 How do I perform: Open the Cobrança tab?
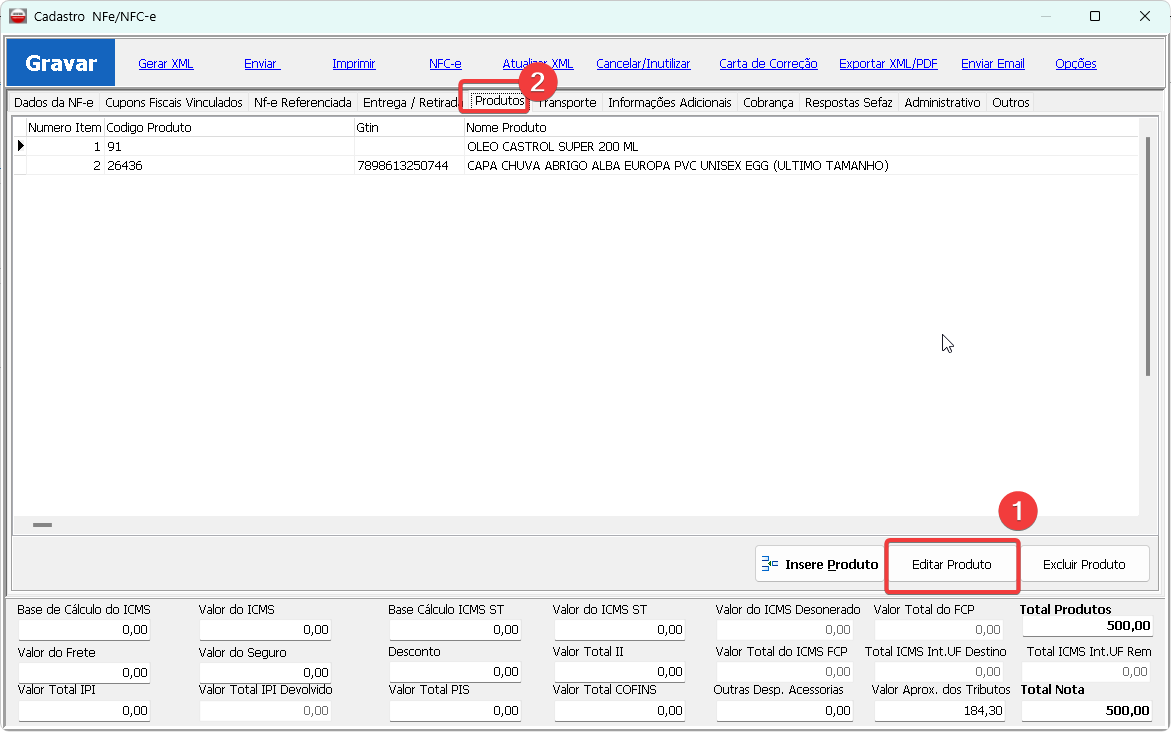pyautogui.click(x=768, y=102)
